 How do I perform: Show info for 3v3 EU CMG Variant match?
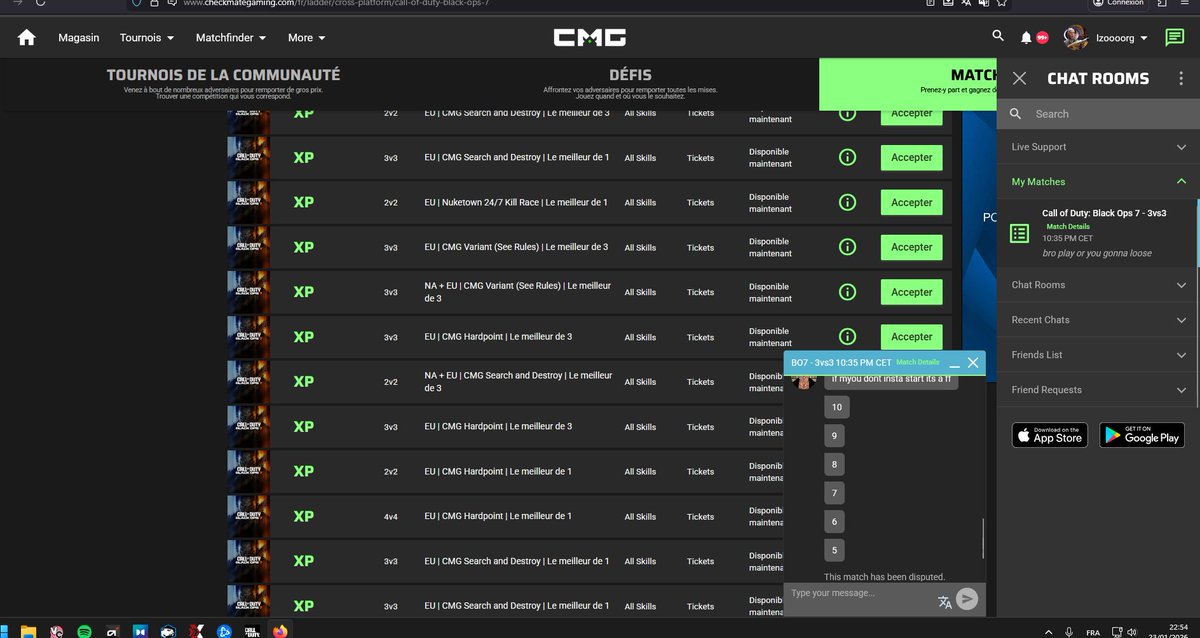click(x=847, y=247)
